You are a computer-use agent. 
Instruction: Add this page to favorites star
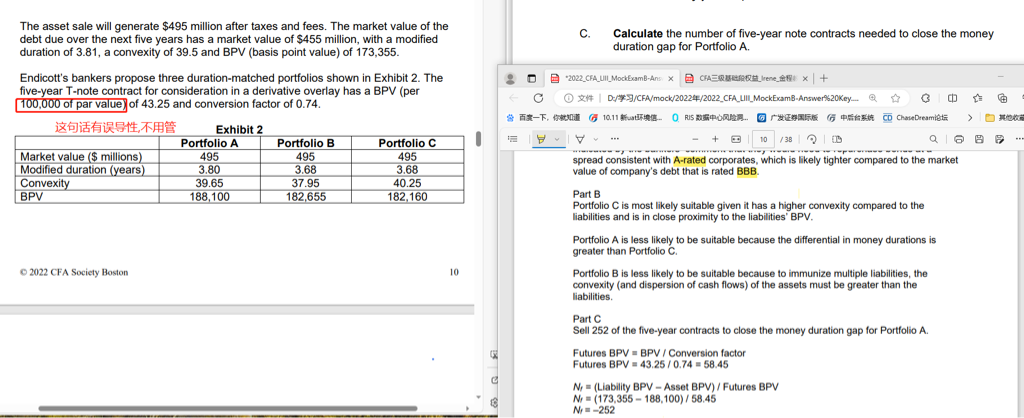[x=895, y=98]
